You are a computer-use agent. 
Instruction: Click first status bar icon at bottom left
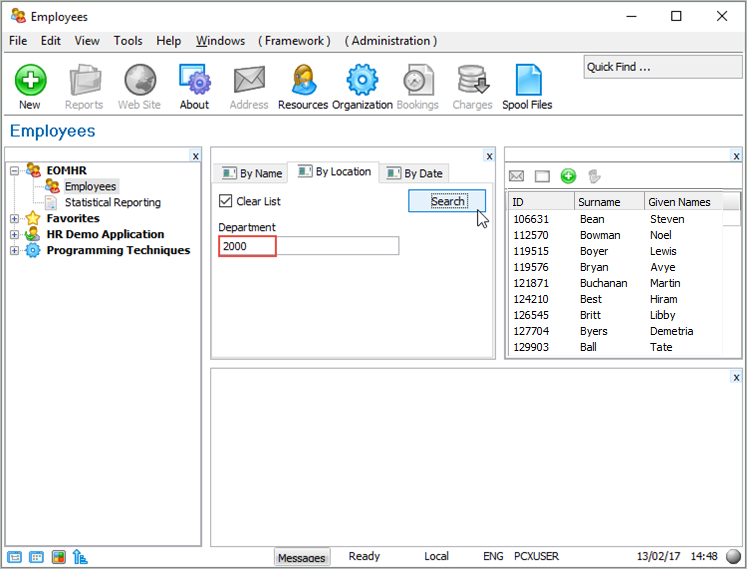click(14, 557)
